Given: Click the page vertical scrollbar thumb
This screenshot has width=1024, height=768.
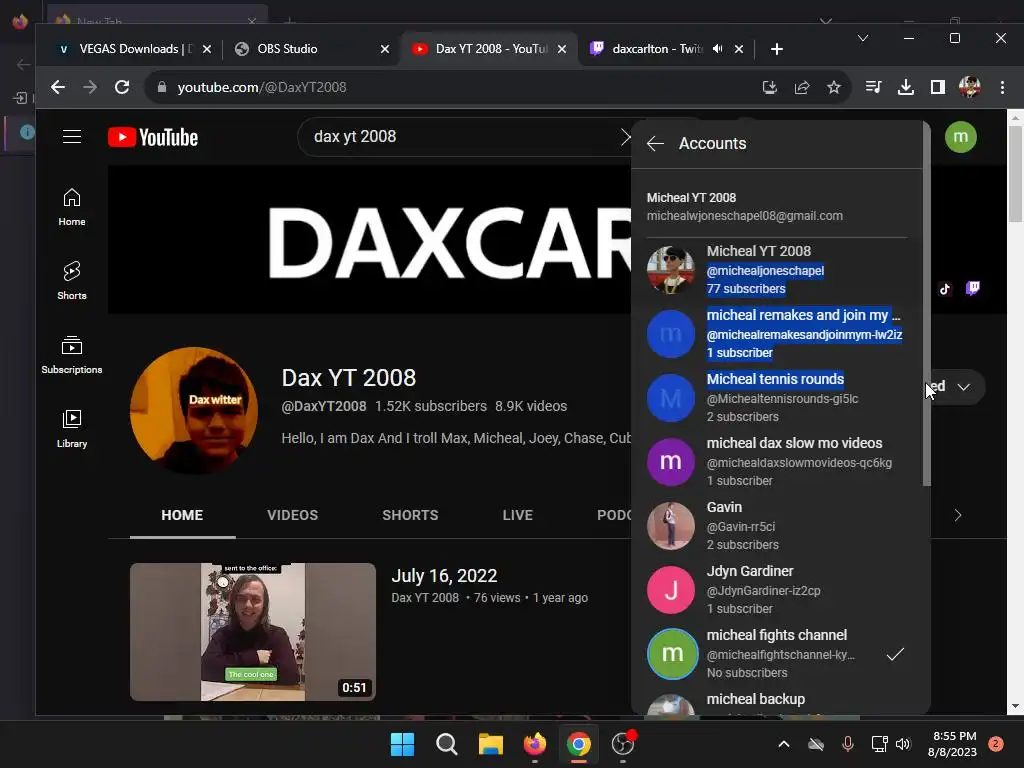Looking at the screenshot, I should (1015, 173).
